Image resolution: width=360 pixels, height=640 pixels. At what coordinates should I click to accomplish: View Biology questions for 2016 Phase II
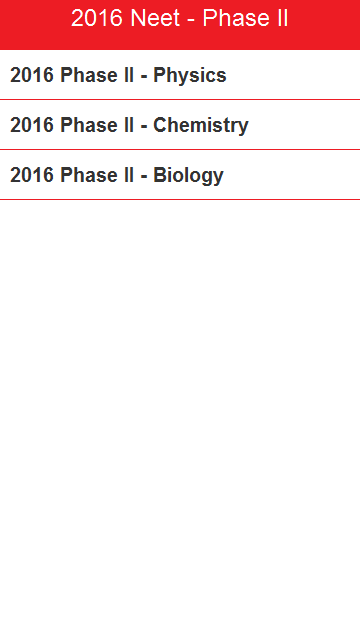(180, 175)
